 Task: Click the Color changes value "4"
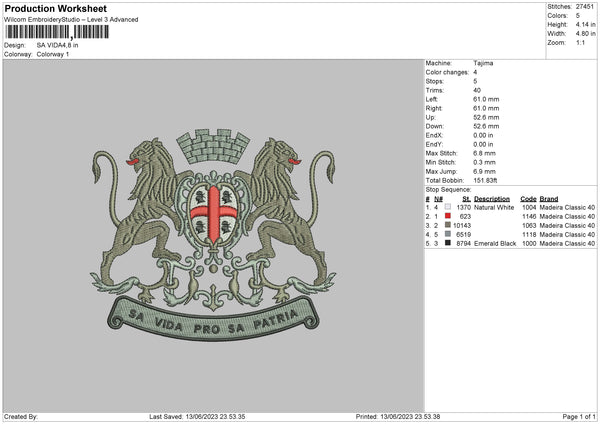[x=475, y=72]
